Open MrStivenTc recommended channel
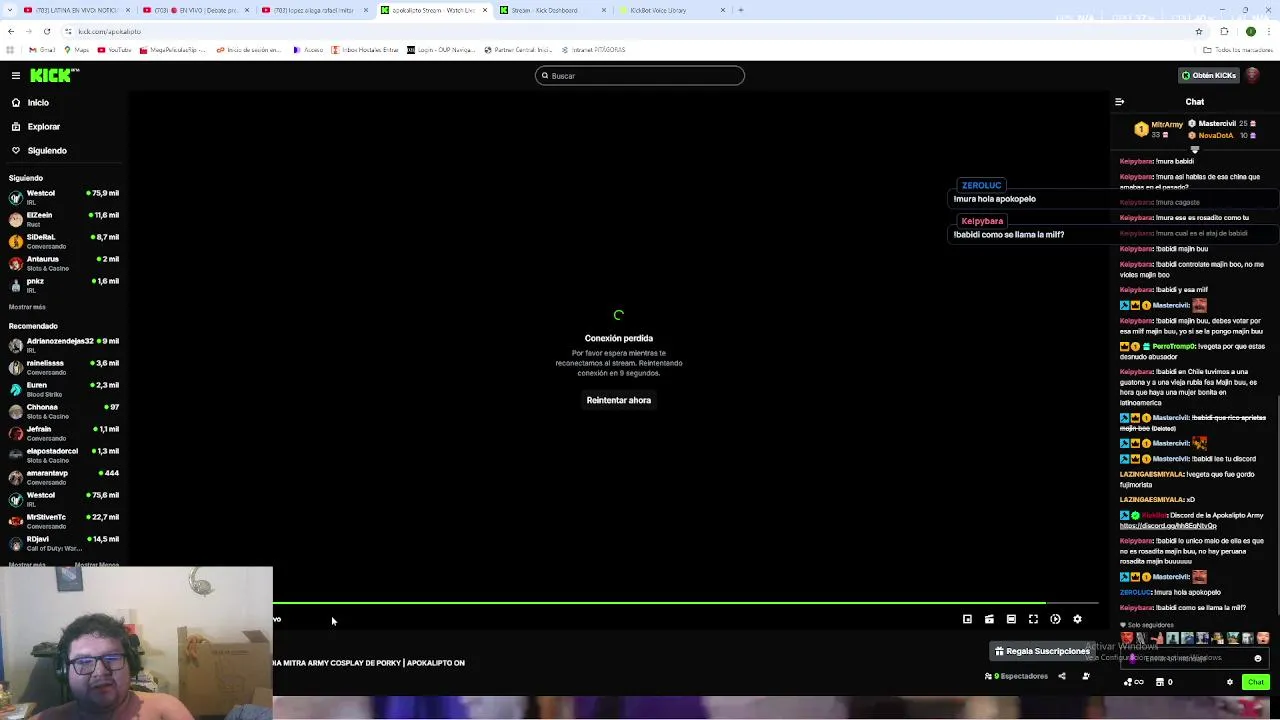This screenshot has height=720, width=1280. pos(64,521)
